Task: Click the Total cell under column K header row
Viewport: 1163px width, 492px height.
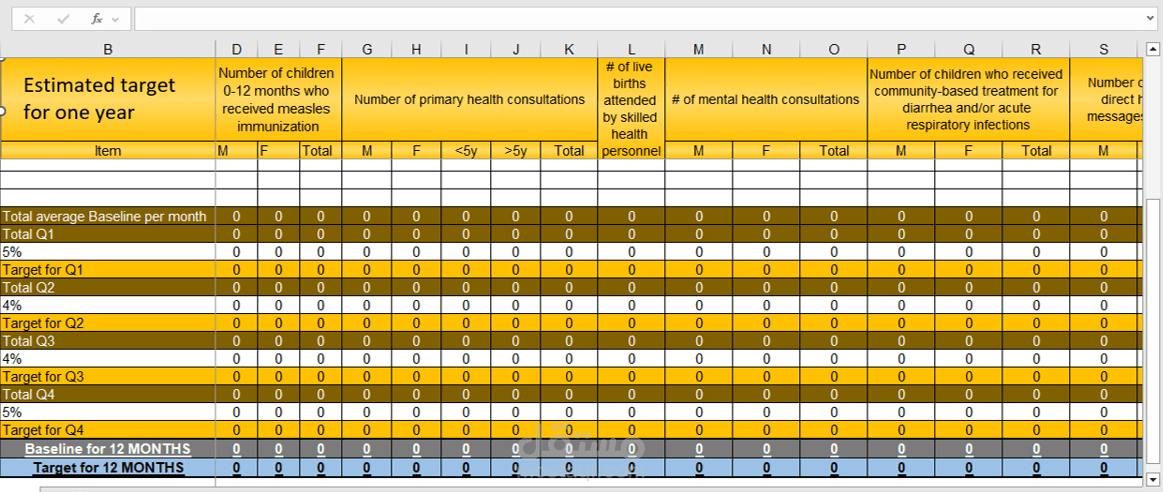Action: click(569, 151)
